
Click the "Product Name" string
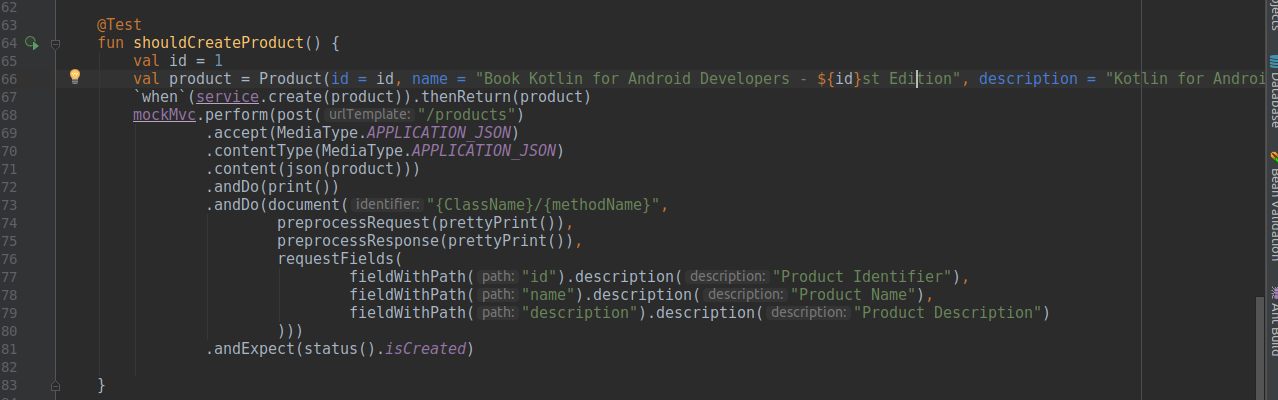click(853, 295)
